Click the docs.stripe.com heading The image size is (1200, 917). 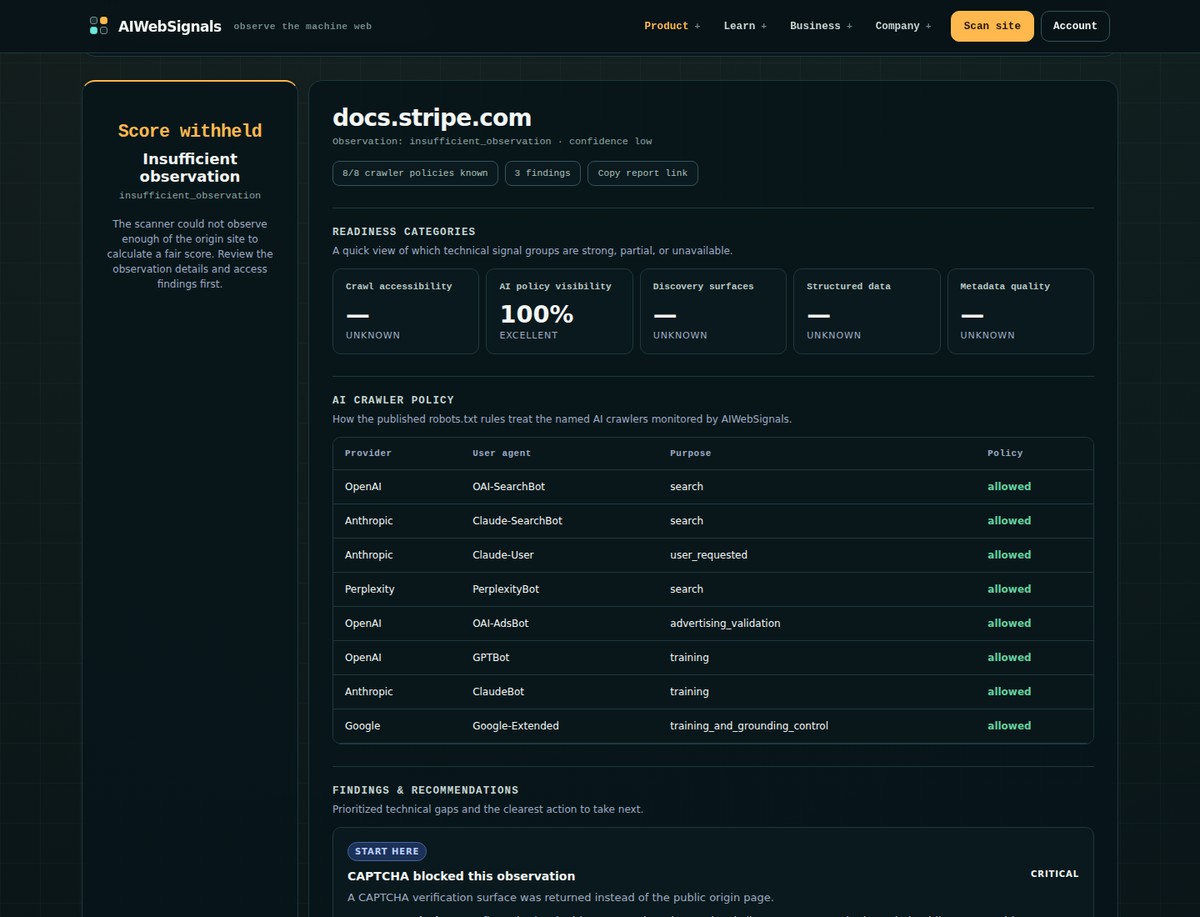[x=432, y=117]
